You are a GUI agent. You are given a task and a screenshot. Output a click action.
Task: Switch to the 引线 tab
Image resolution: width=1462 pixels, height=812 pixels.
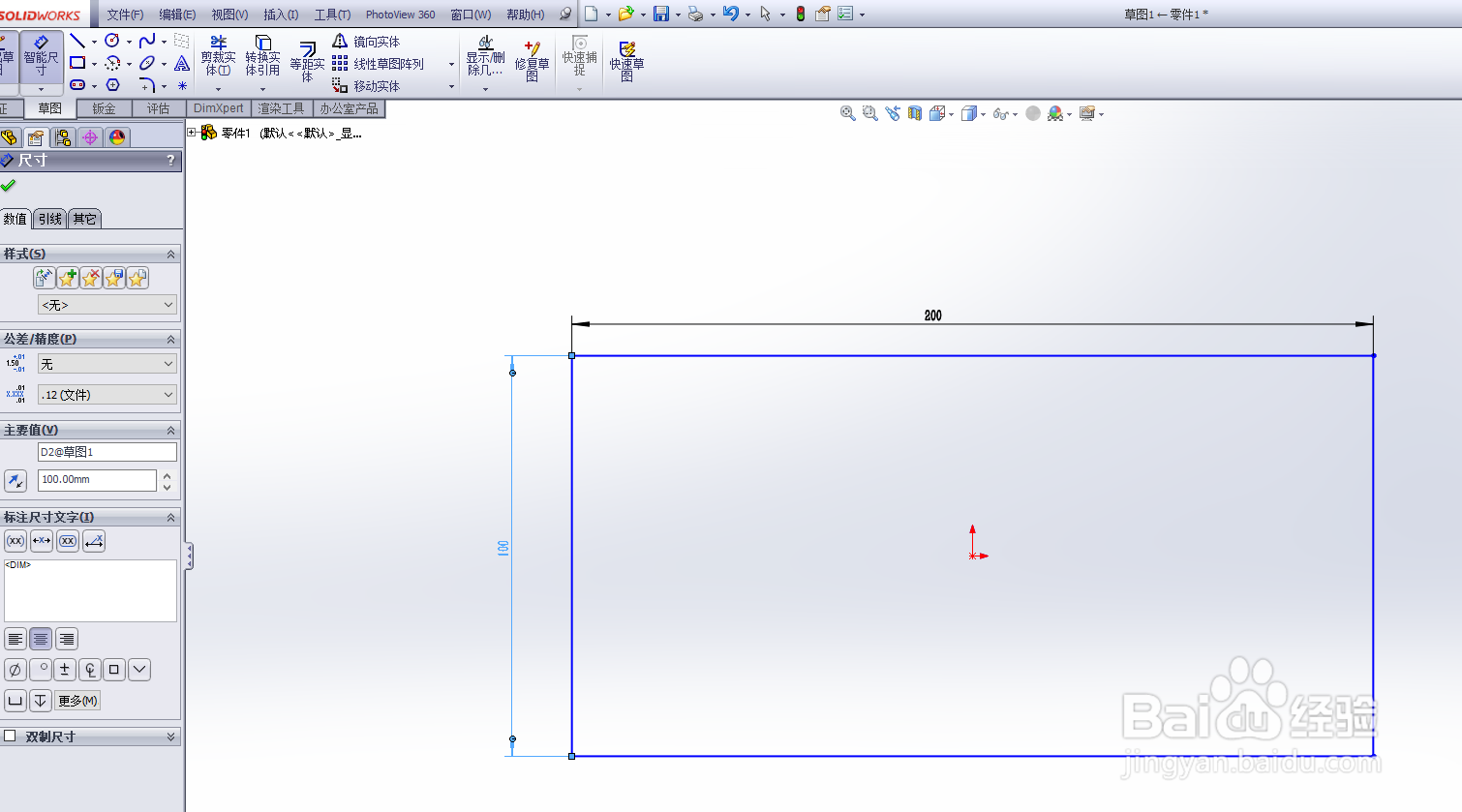pyautogui.click(x=50, y=219)
